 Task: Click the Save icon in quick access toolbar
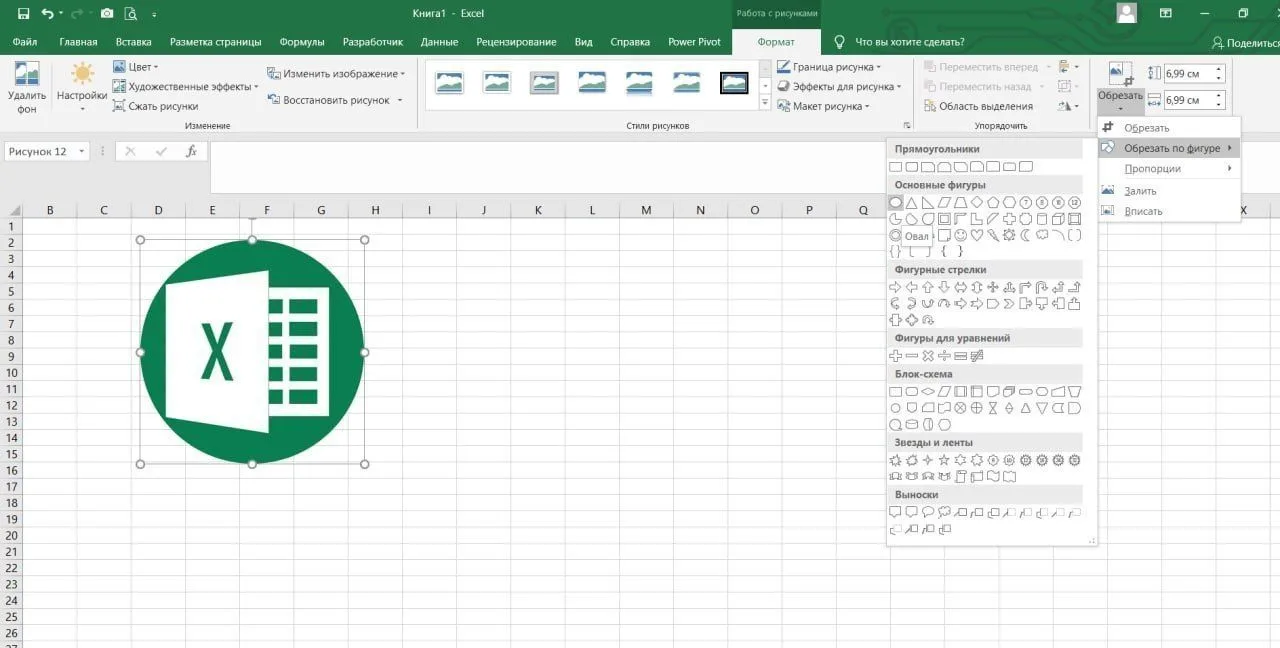(x=23, y=14)
